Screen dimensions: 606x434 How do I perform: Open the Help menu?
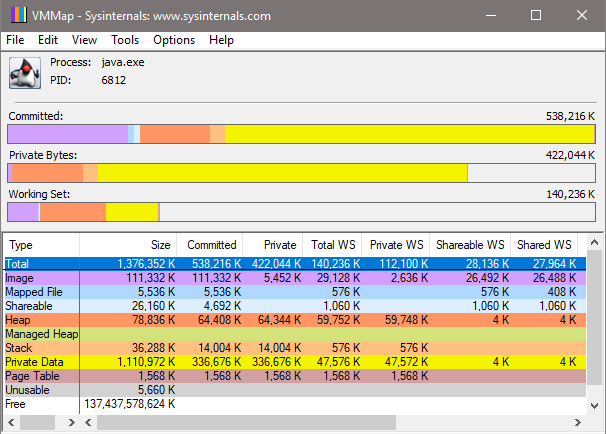(x=221, y=40)
